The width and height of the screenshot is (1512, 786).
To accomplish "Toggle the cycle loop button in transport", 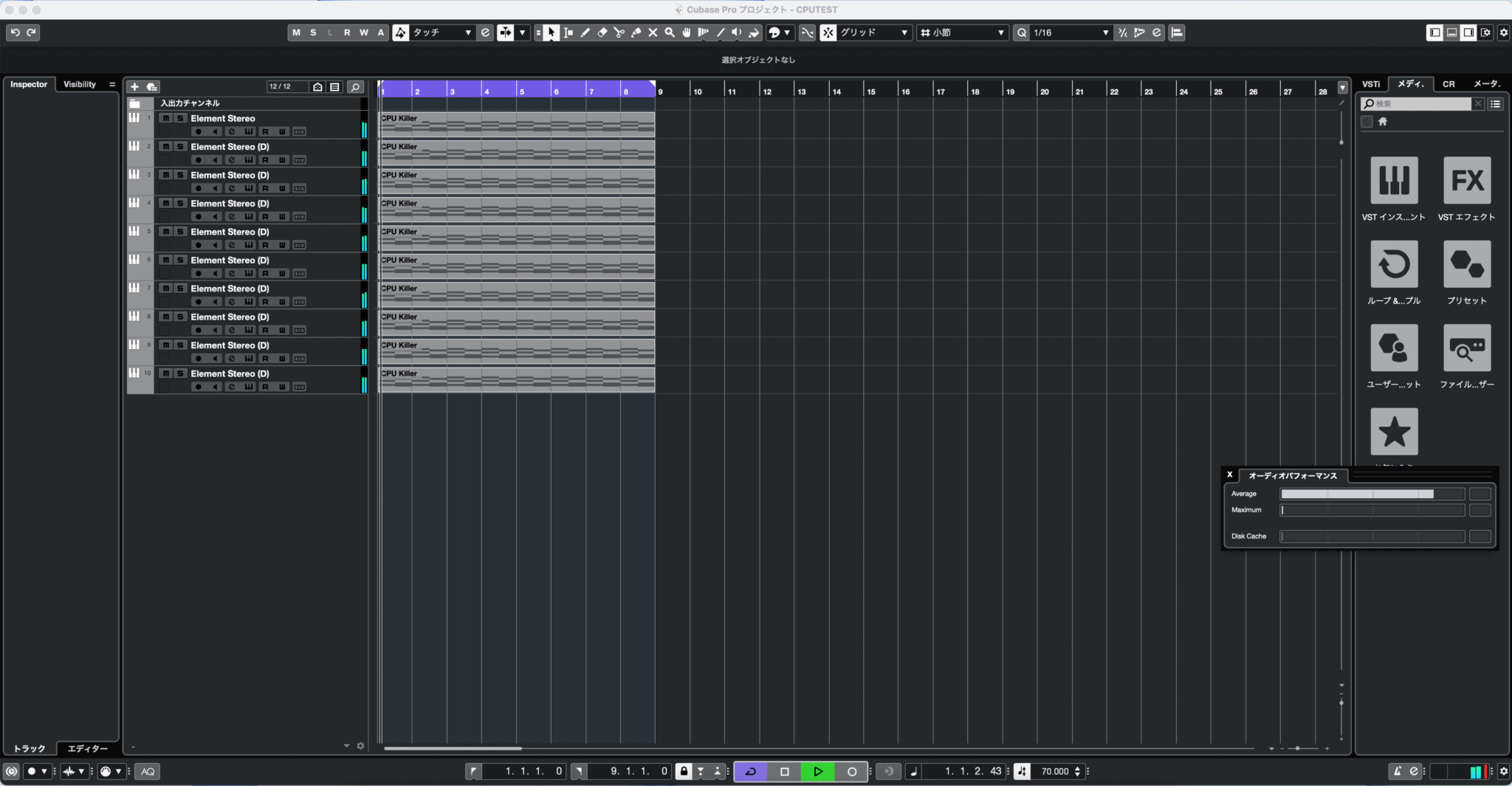I will tap(750, 771).
